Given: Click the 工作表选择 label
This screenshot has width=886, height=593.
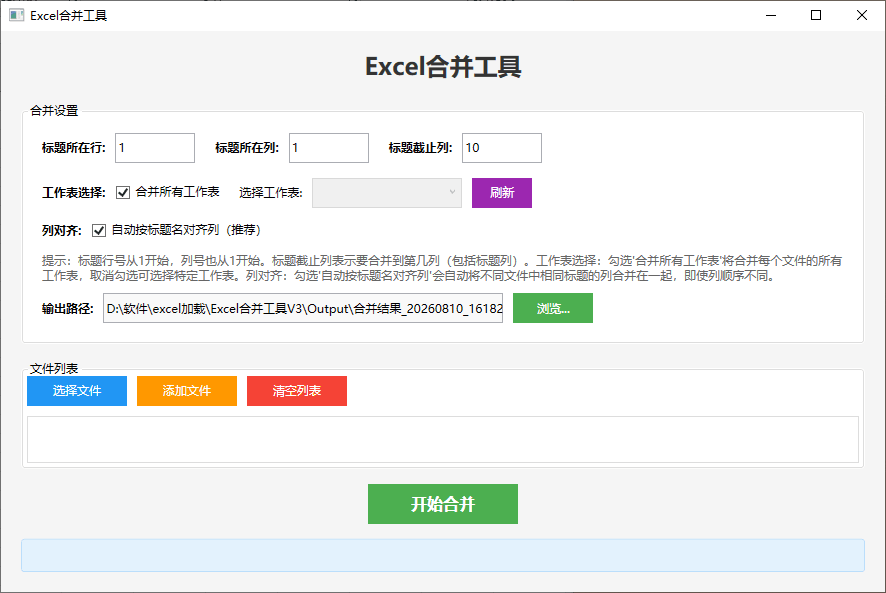Looking at the screenshot, I should 73,193.
